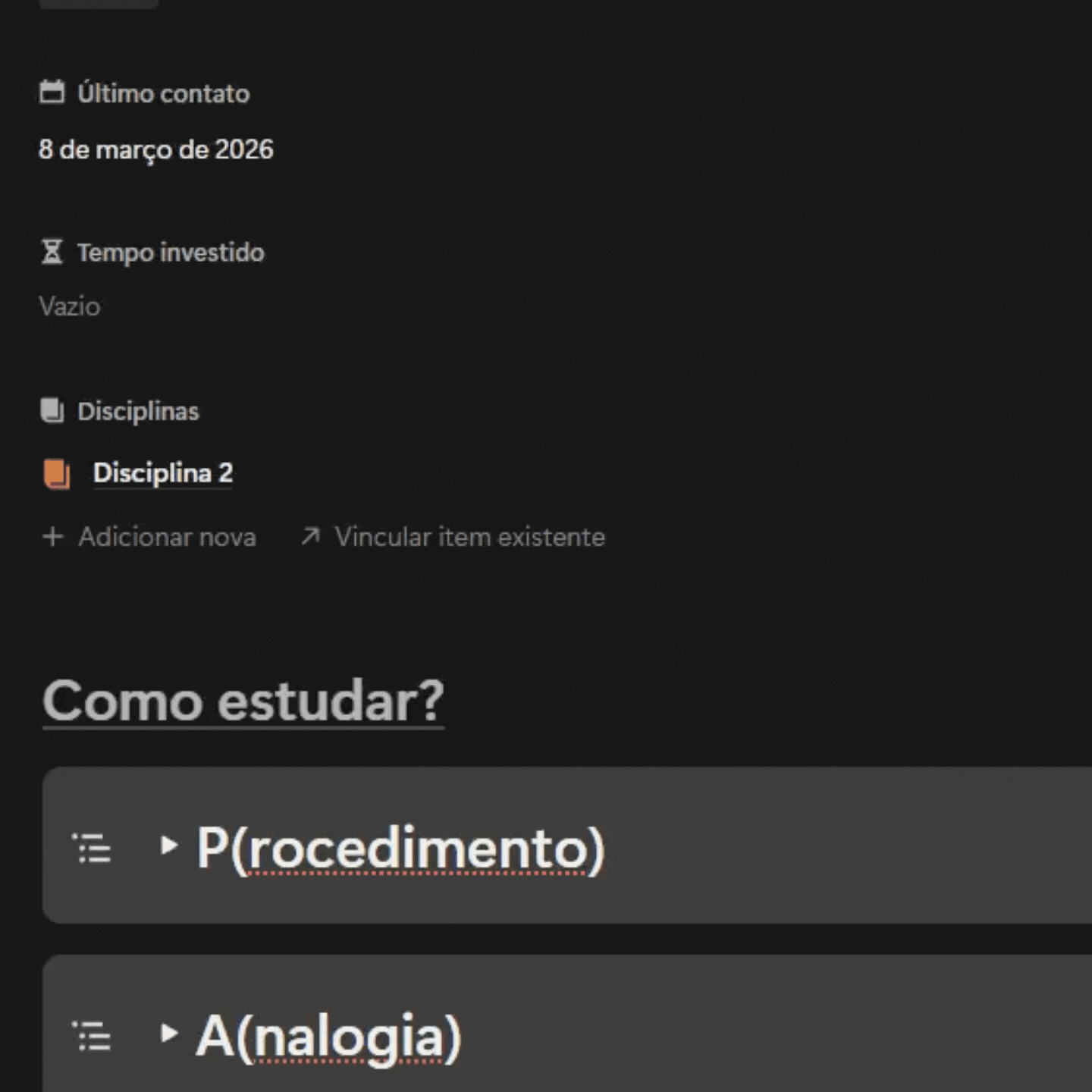Expand the A(nalogia) toggle triangle
1092x1092 pixels.
click(x=168, y=1033)
